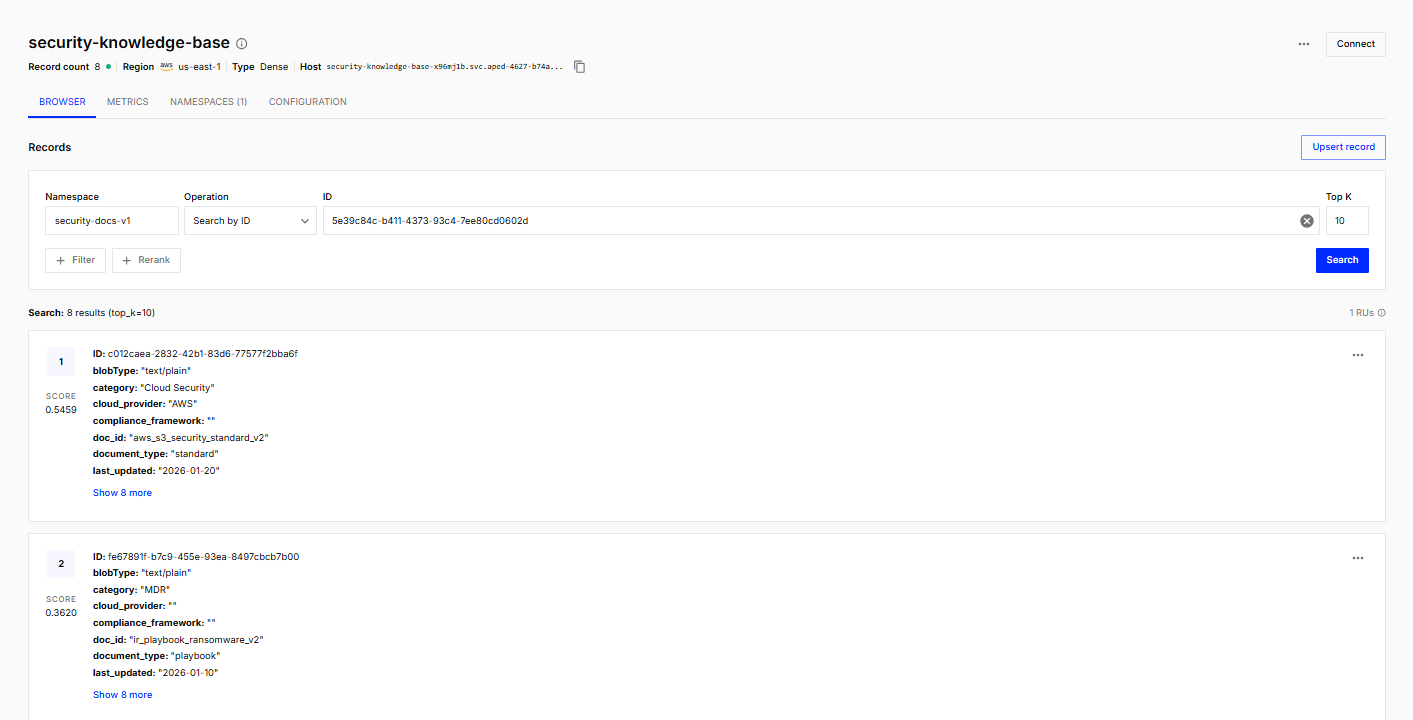Image resolution: width=1413 pixels, height=720 pixels.
Task: Click the RUs info icon
Action: tap(1381, 313)
